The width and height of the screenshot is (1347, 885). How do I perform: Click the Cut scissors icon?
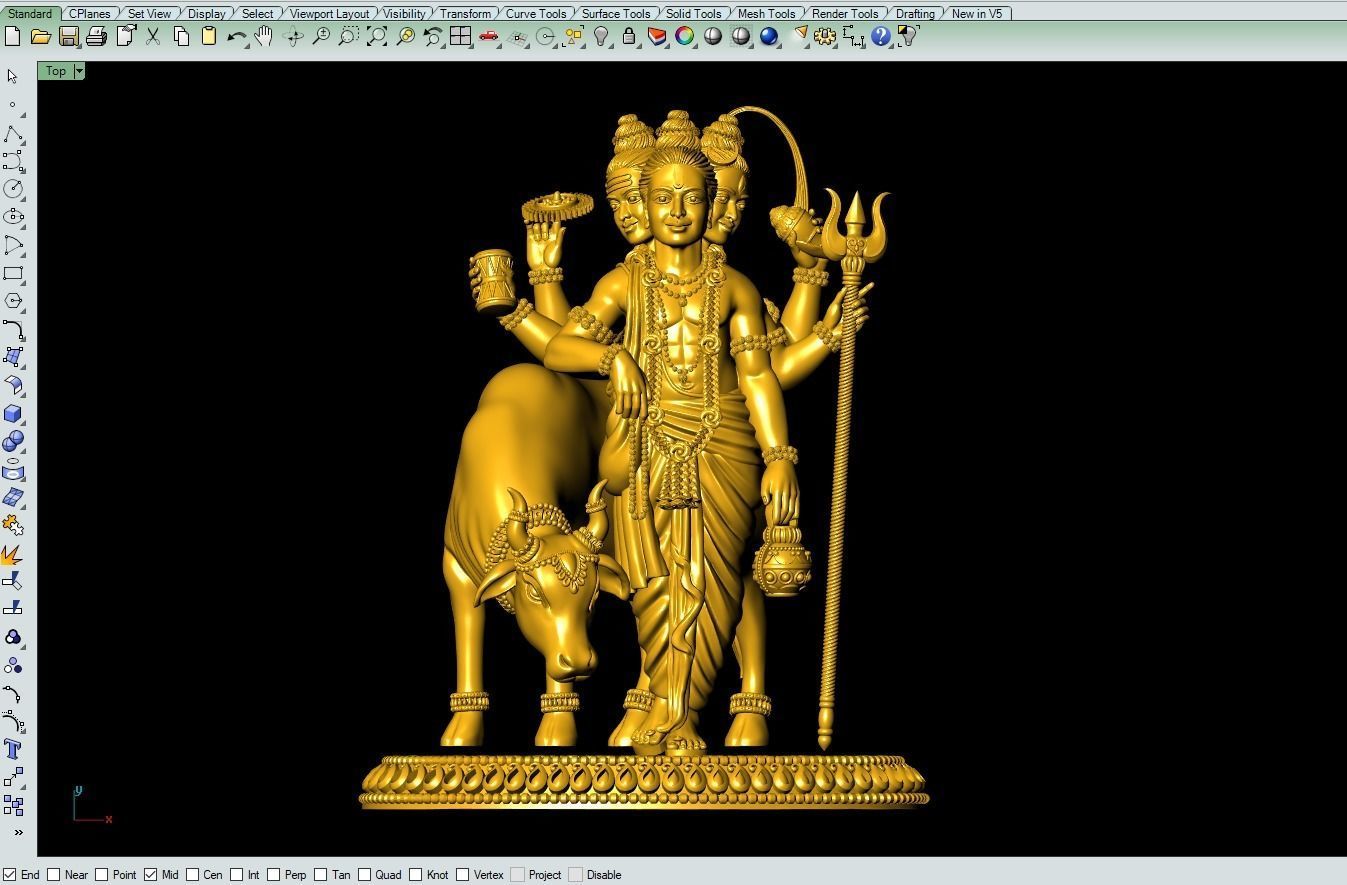tap(153, 36)
